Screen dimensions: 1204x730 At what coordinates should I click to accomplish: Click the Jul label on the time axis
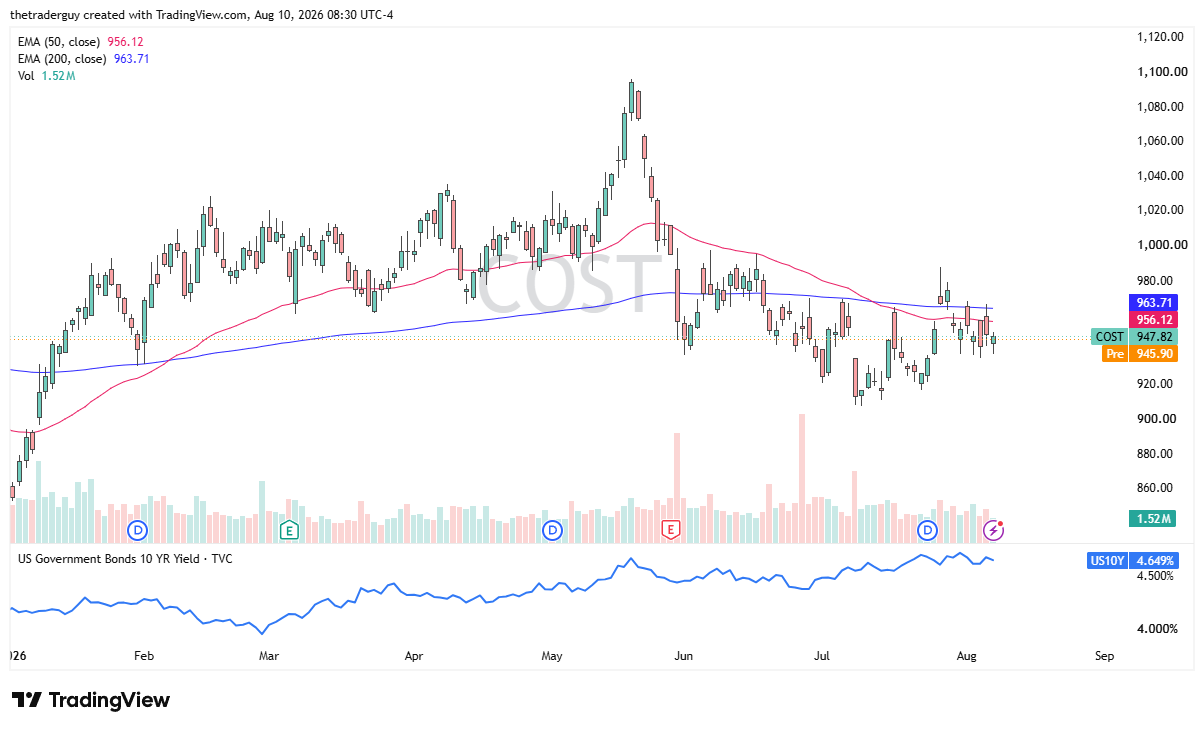(x=822, y=657)
